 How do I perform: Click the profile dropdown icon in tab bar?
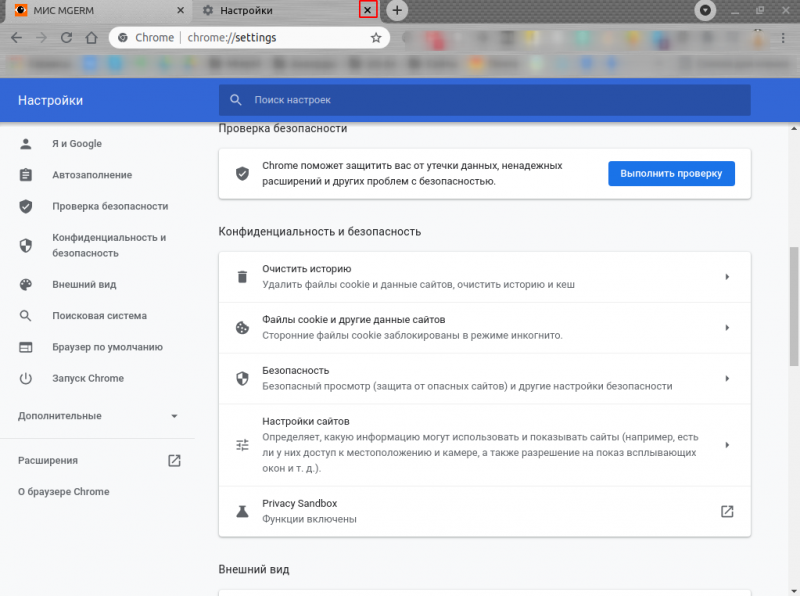pos(707,10)
